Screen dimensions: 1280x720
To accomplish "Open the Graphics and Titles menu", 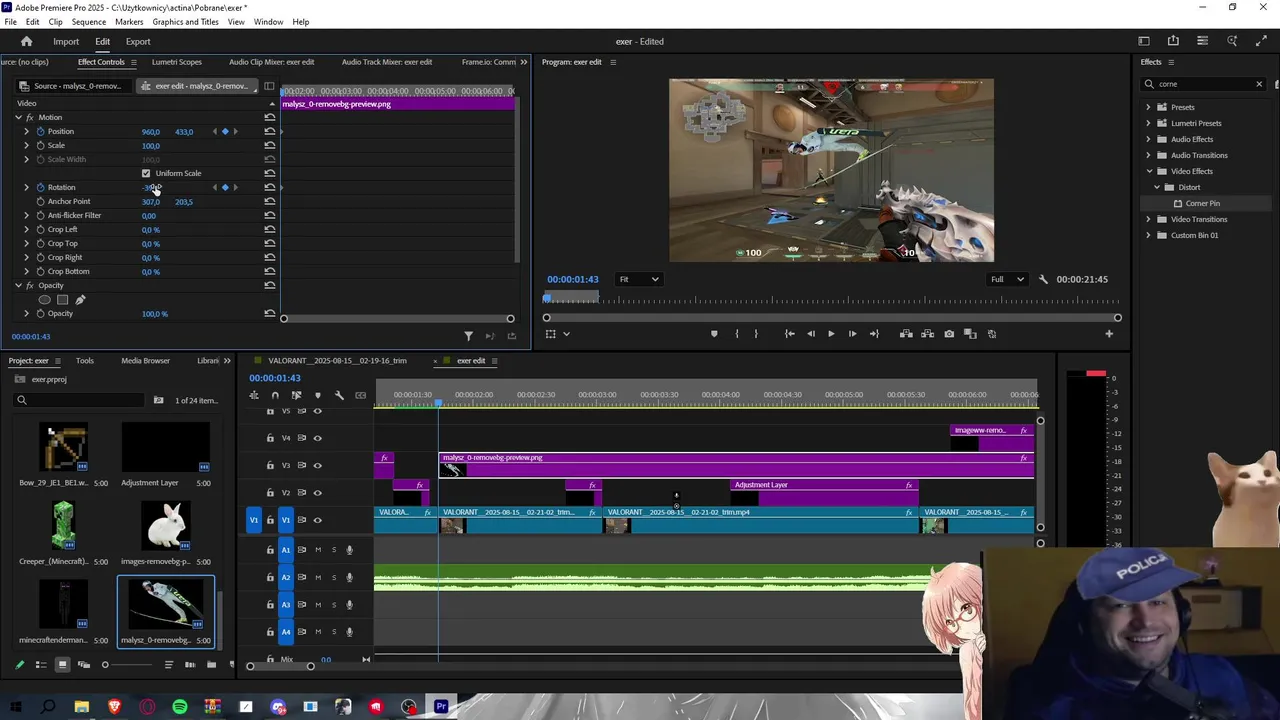I will (x=185, y=22).
